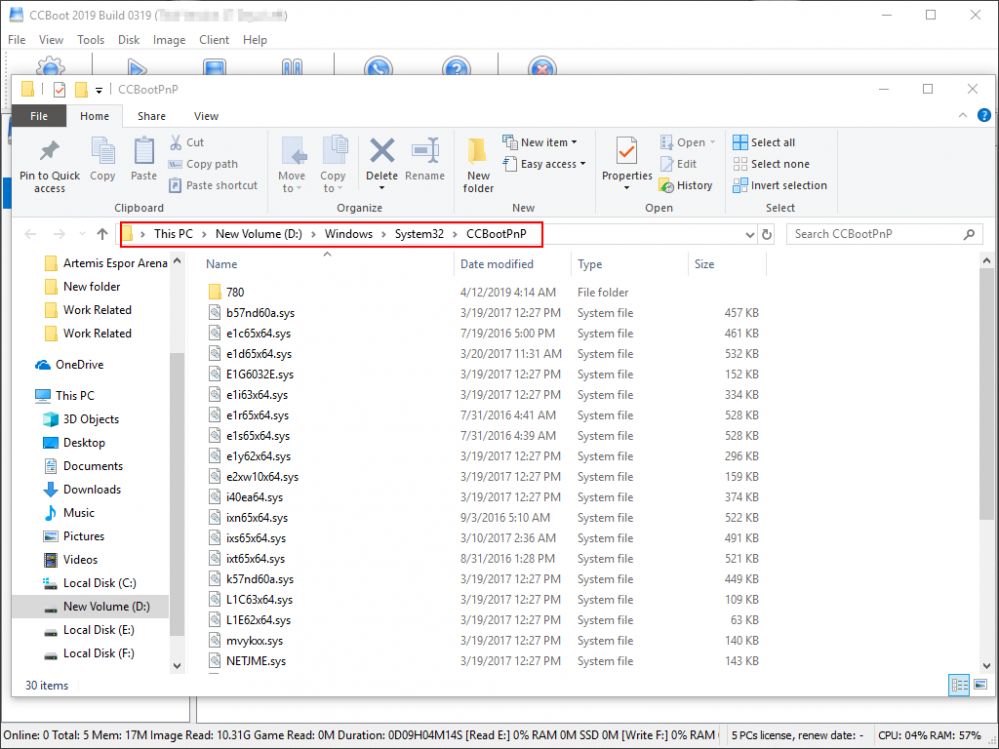Click the History command
Image resolution: width=999 pixels, height=749 pixels.
click(686, 185)
